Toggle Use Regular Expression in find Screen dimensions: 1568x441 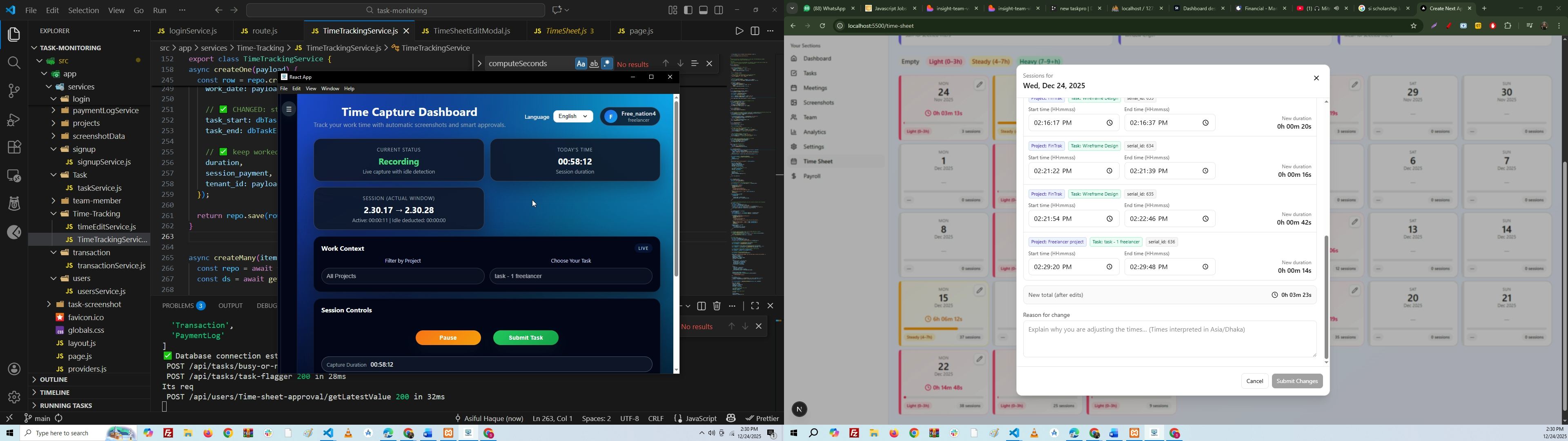(x=607, y=64)
